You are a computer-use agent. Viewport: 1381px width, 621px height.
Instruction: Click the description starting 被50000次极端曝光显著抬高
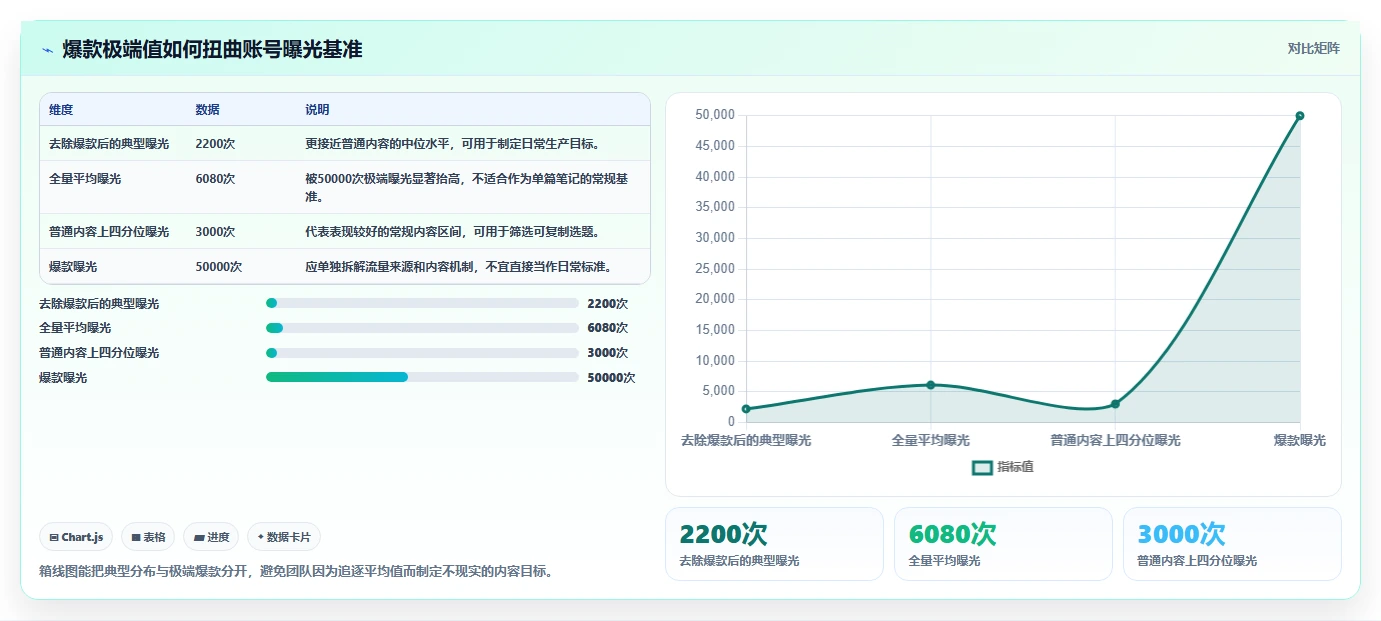(467, 187)
